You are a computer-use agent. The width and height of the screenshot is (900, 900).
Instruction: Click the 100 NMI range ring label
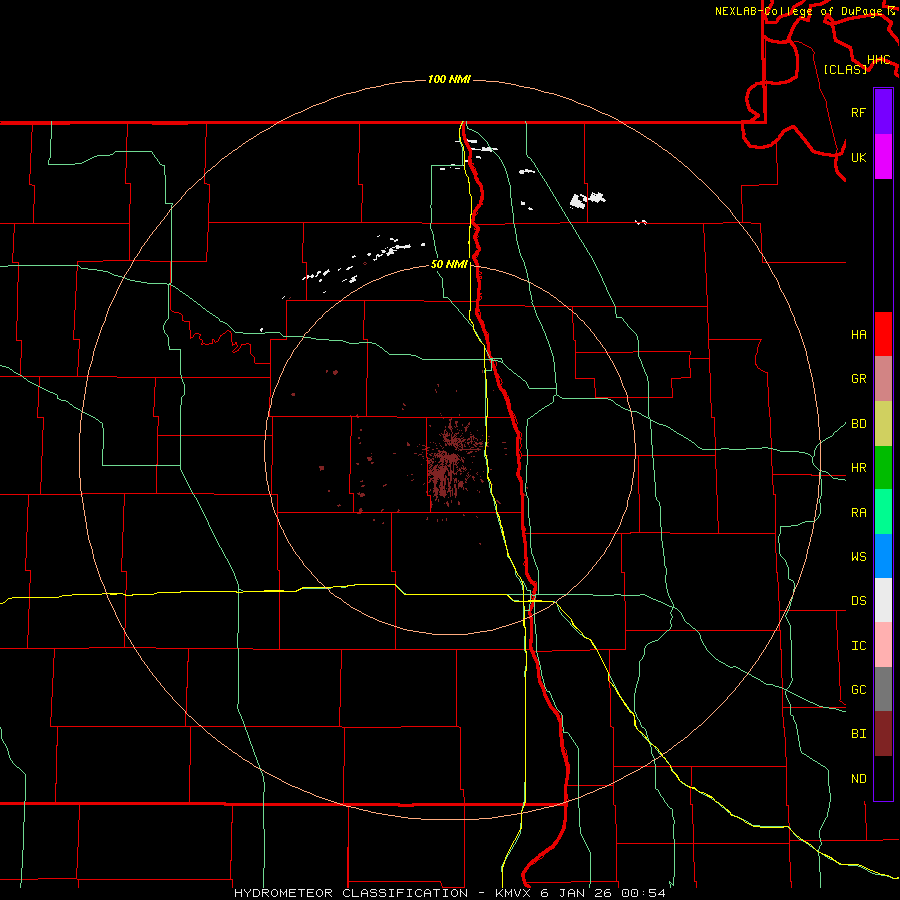[x=449, y=79]
